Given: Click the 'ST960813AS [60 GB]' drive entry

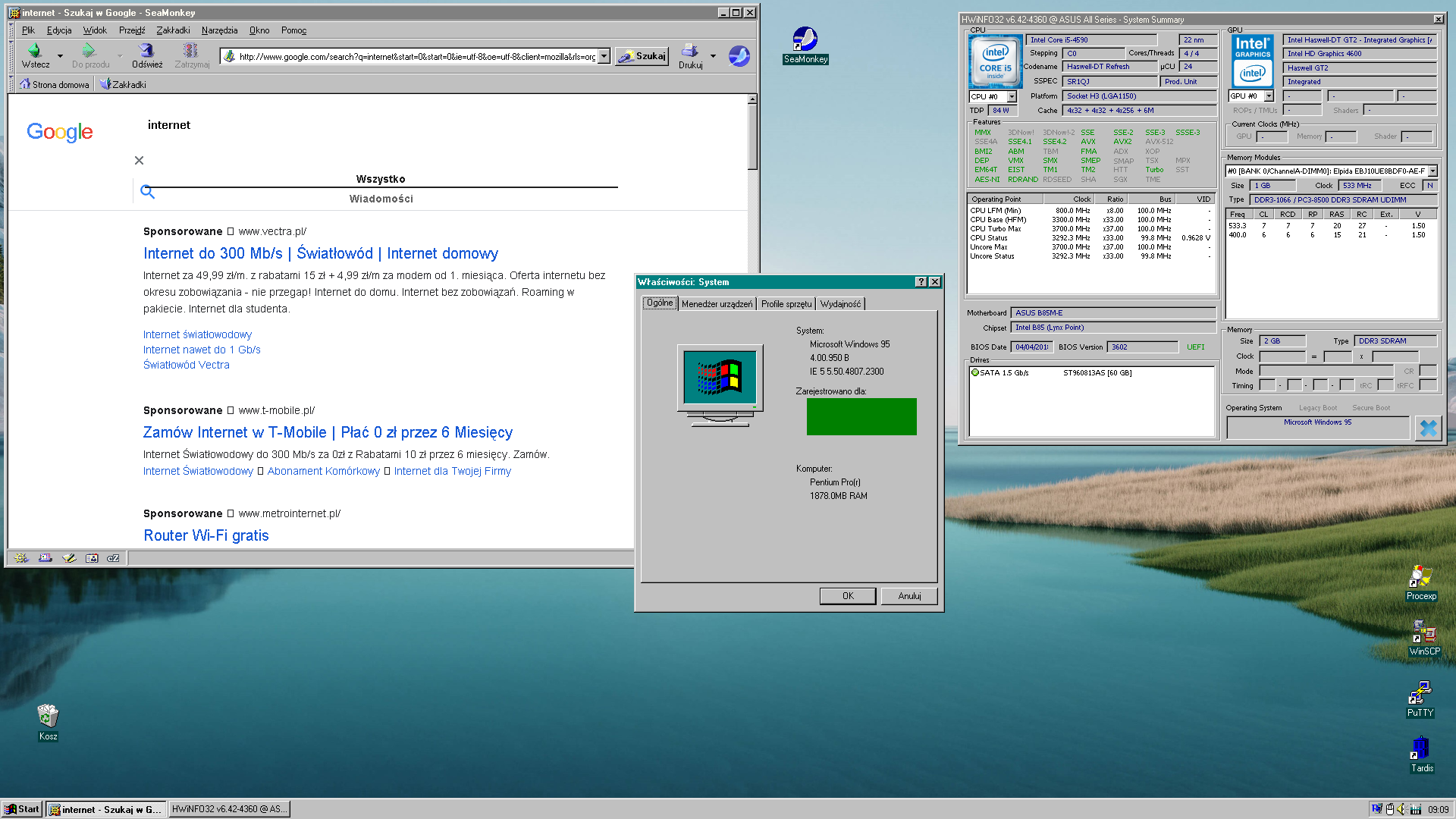Looking at the screenshot, I should coord(1097,373).
